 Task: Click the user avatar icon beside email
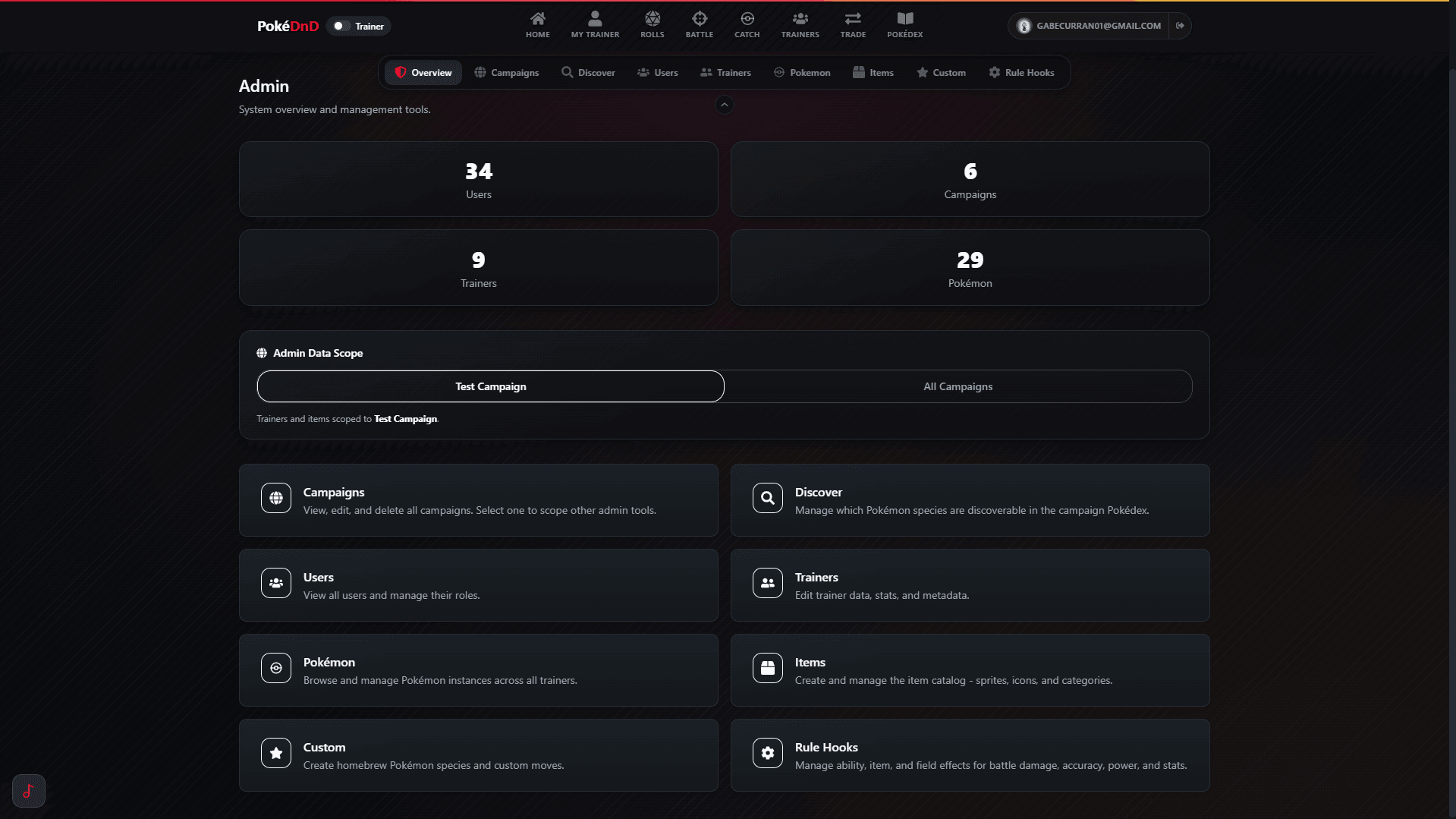pos(1024,26)
